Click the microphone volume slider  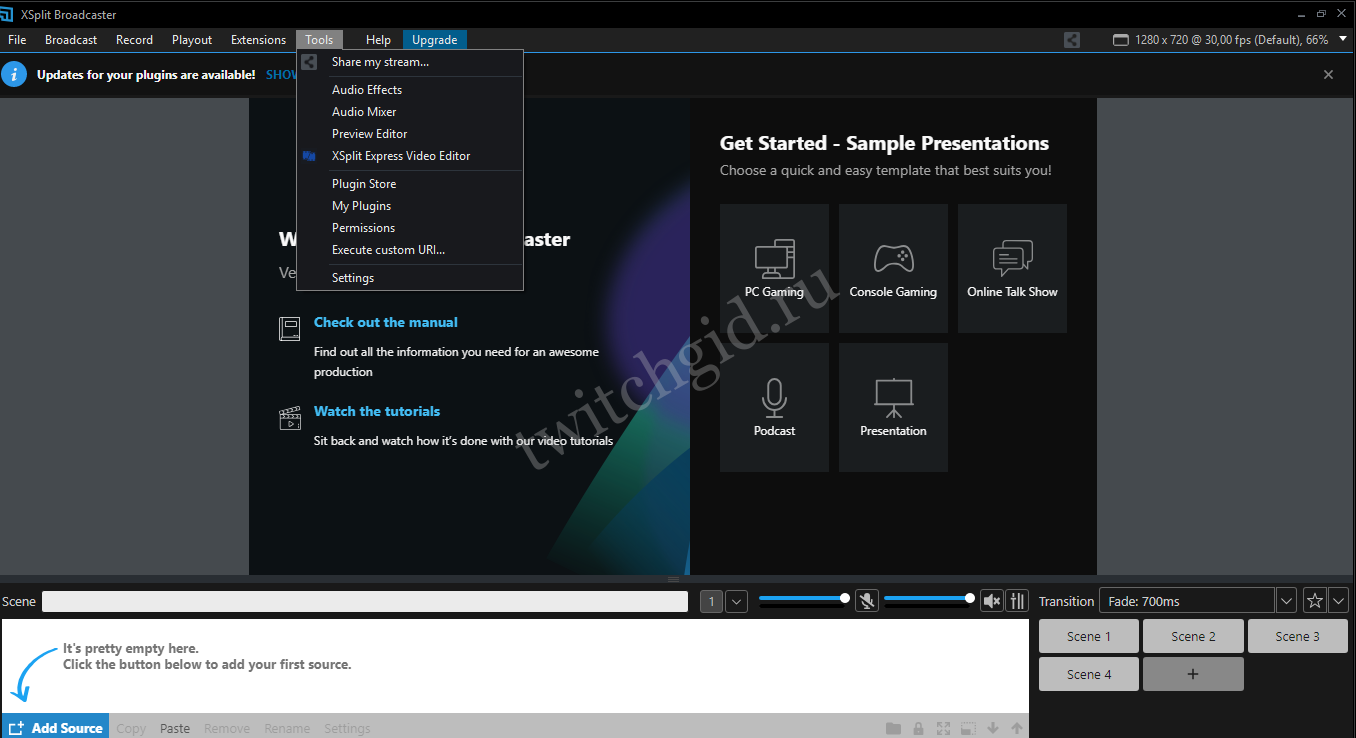(x=802, y=599)
